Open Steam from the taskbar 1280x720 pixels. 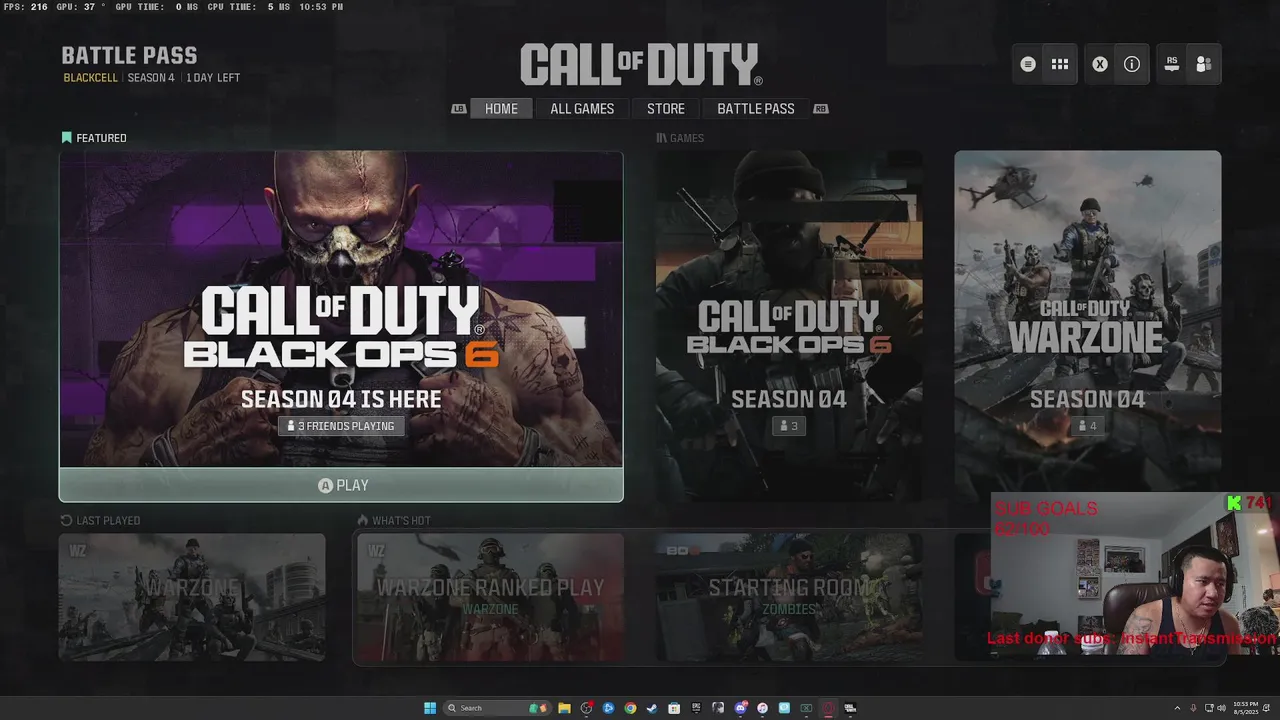(x=652, y=708)
